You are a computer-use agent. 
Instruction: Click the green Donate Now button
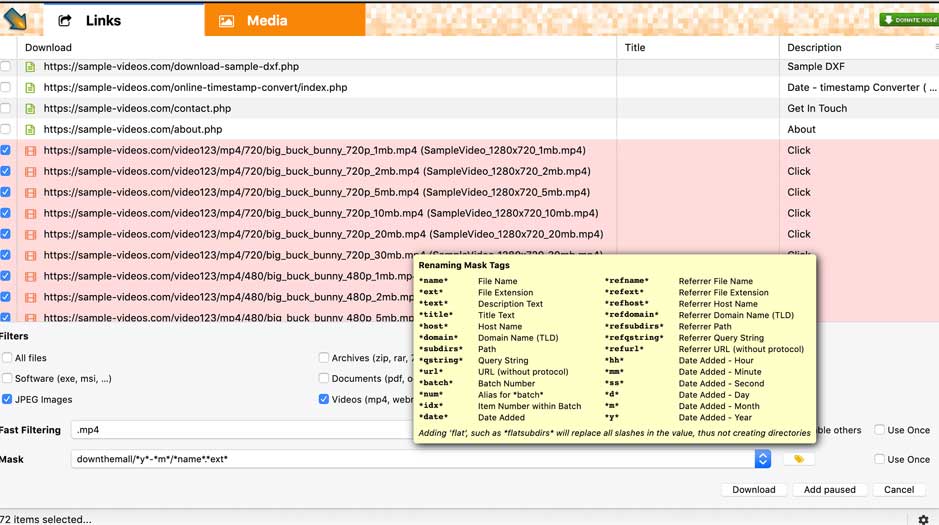coord(908,20)
